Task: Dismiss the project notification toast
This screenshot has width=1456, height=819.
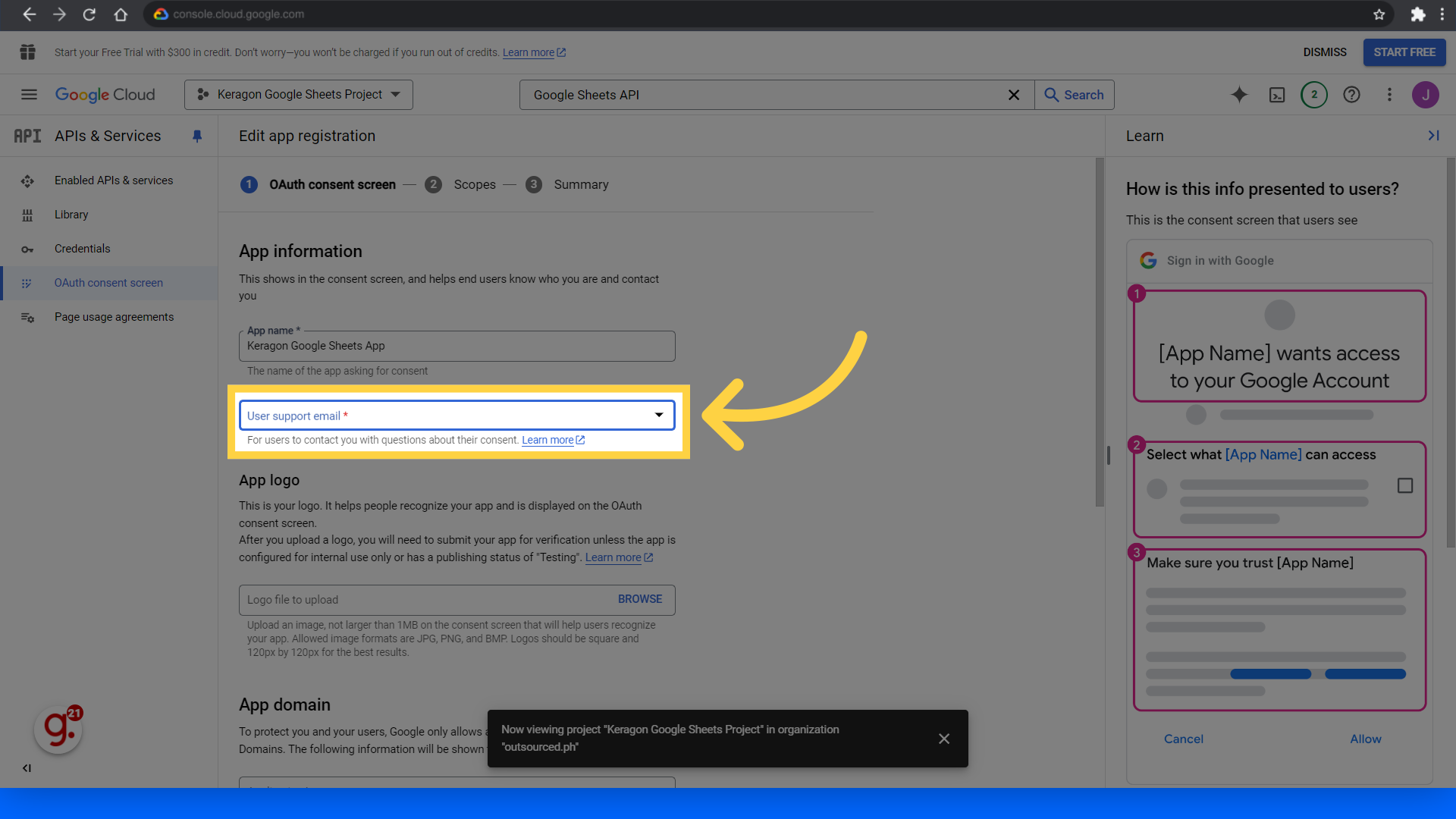Action: pos(944,739)
